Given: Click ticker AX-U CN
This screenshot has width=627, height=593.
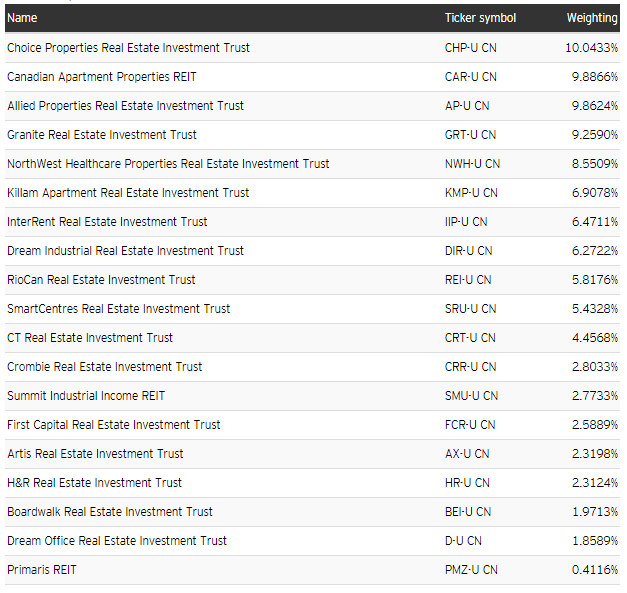Looking at the screenshot, I should pos(467,454).
